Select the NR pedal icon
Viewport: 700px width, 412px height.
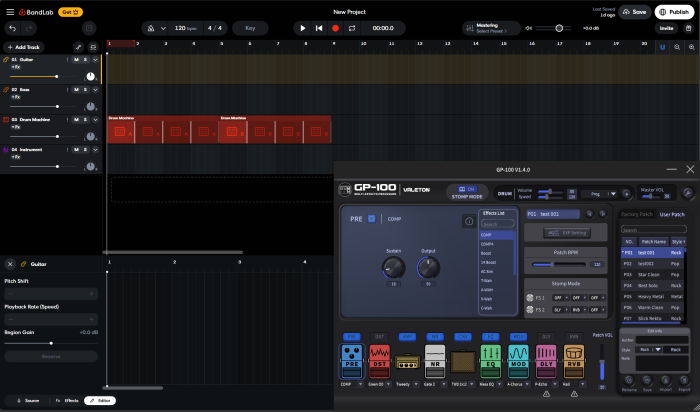[x=435, y=361]
